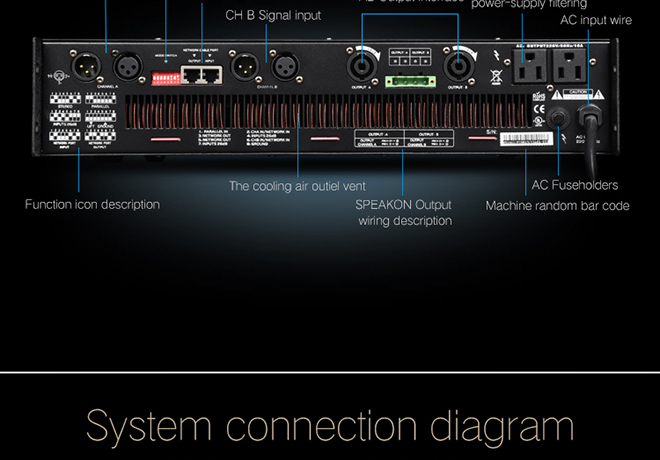Image resolution: width=660 pixels, height=460 pixels.
Task: Toggle the red mode DIP switch
Action: tap(165, 78)
